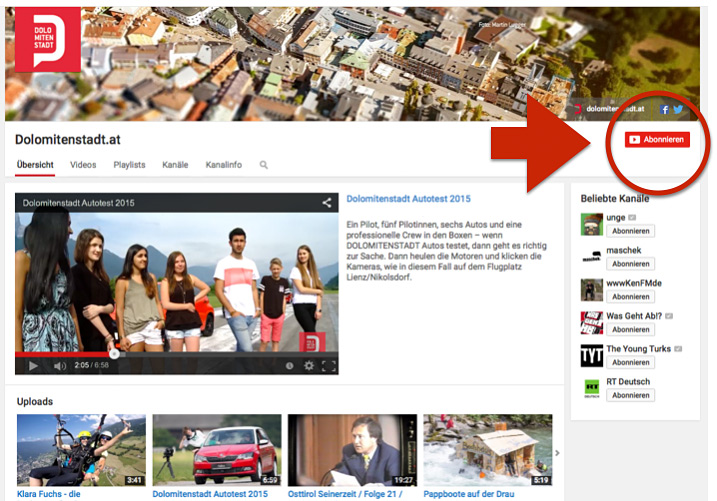Open the Twitter link in the banner
Screen dimensions: 717x501
678,109
